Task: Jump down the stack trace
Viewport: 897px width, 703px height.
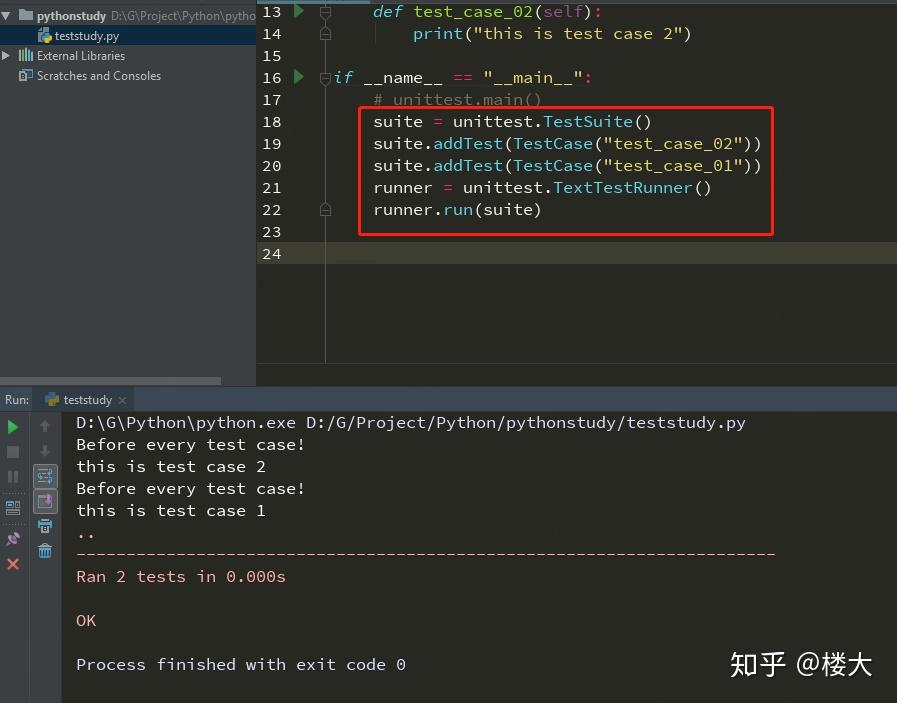Action: pos(45,452)
